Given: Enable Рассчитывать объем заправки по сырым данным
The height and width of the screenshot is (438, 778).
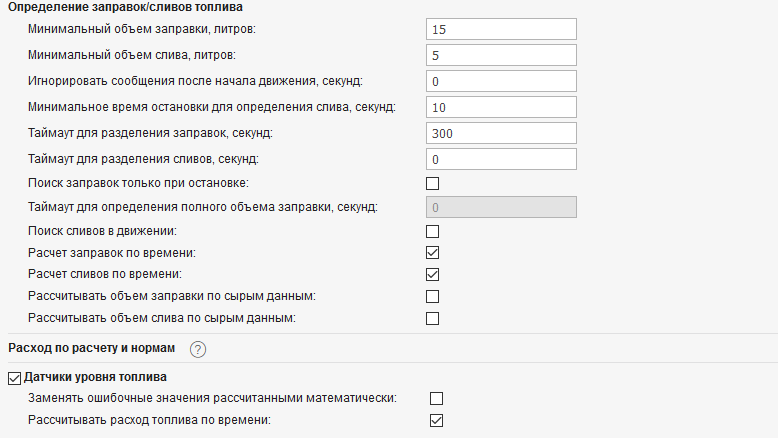Looking at the screenshot, I should 433,296.
